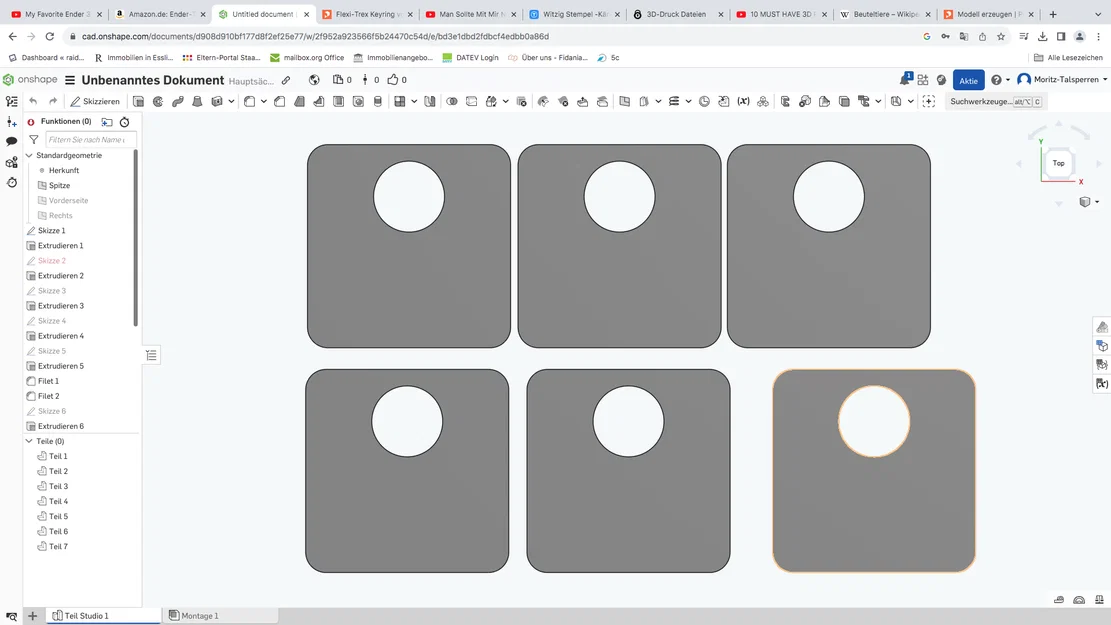This screenshot has height=625, width=1111.
Task: Open the DATEV Login bookmark
Action: [x=470, y=57]
